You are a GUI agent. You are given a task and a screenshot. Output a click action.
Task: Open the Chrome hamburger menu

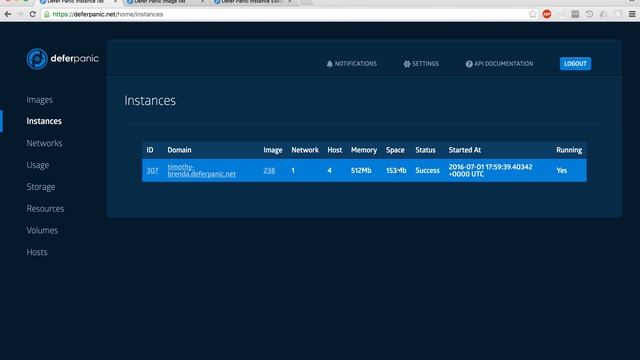tap(632, 14)
